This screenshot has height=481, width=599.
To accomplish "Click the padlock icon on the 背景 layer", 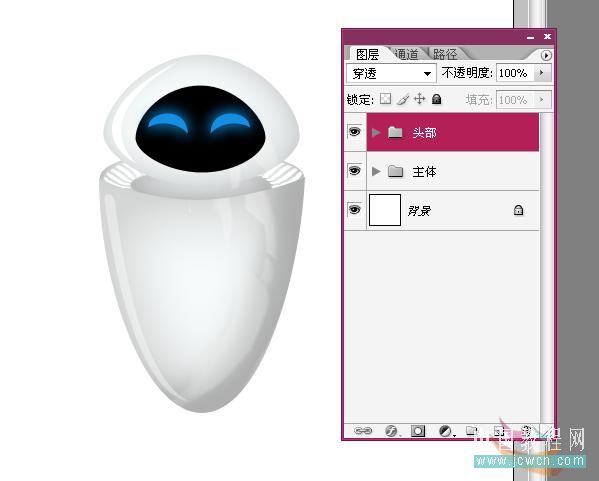I will coord(518,210).
